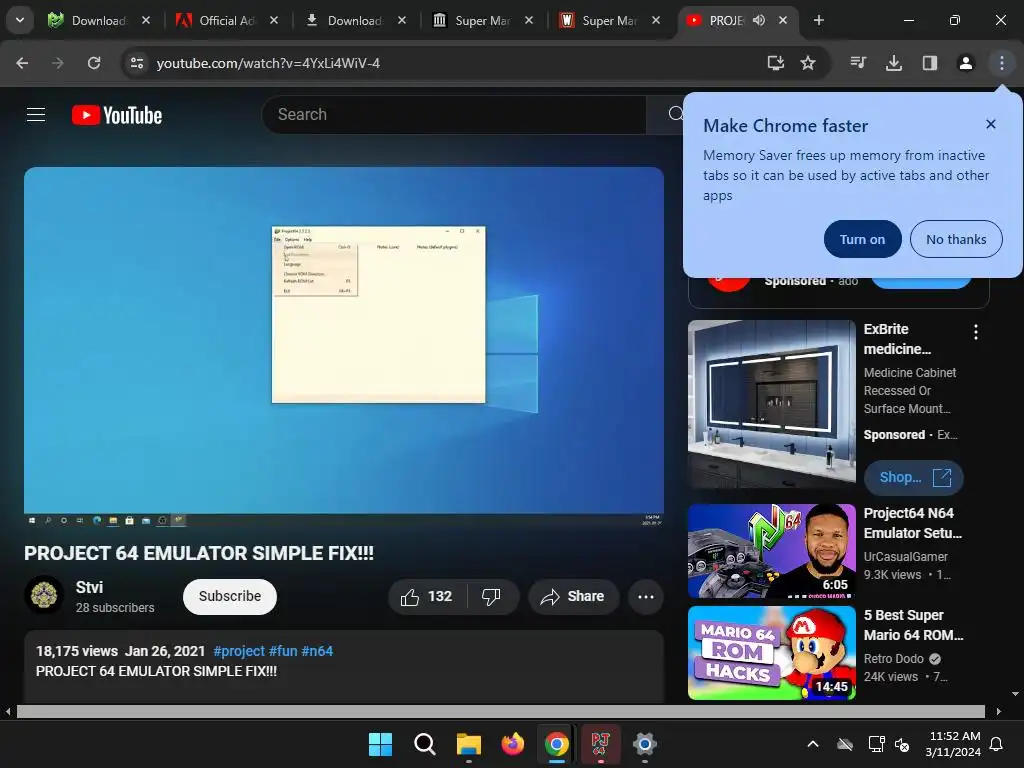
Task: Open Project64 N64 Emulator Setup video thumbnail
Action: click(772, 551)
